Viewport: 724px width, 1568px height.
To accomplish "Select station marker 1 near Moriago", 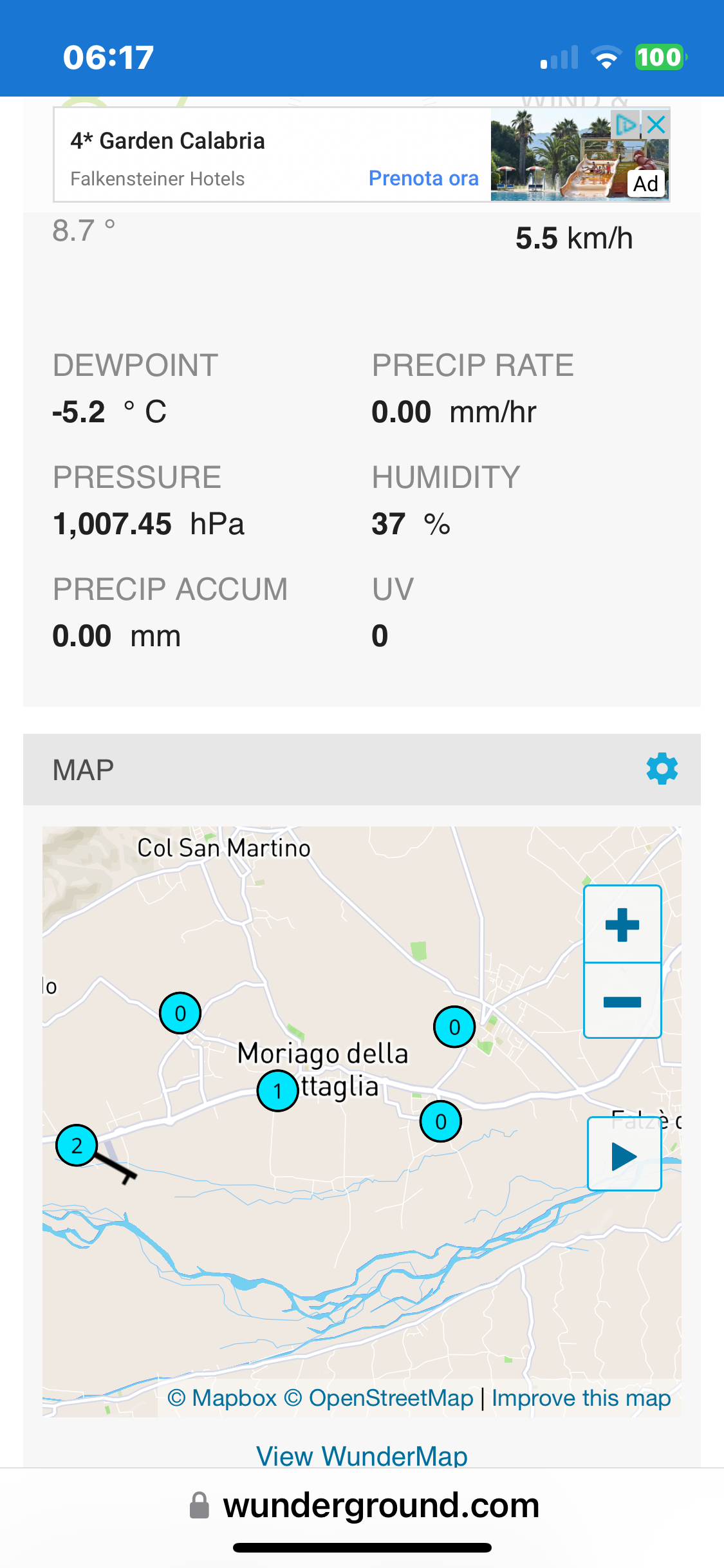I will click(277, 1091).
